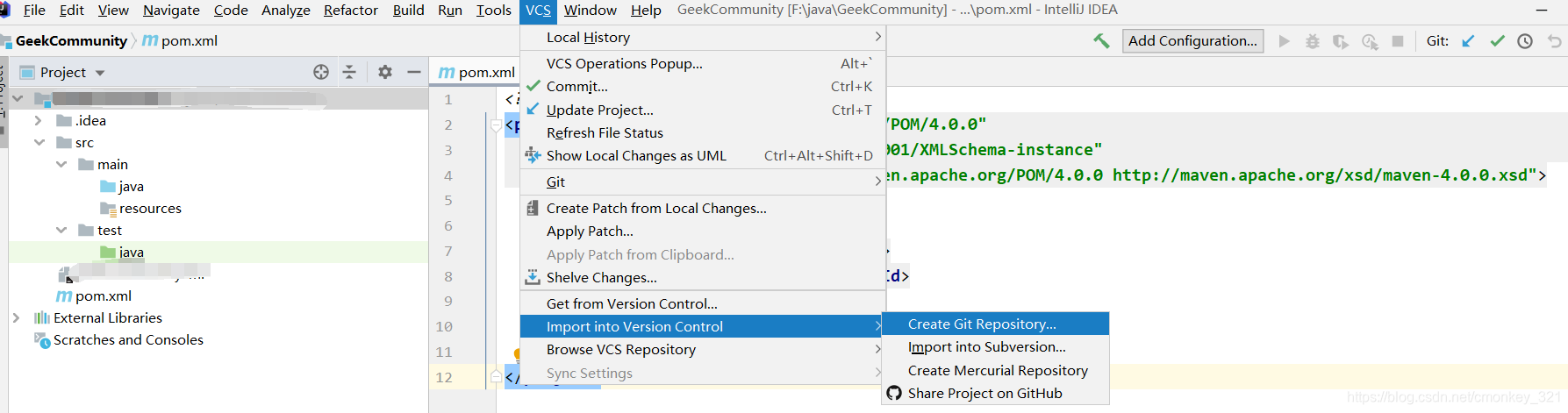Screen dimensions: 1568x413
Task: Click Create Patch from Local Changes
Action: point(703,209)
